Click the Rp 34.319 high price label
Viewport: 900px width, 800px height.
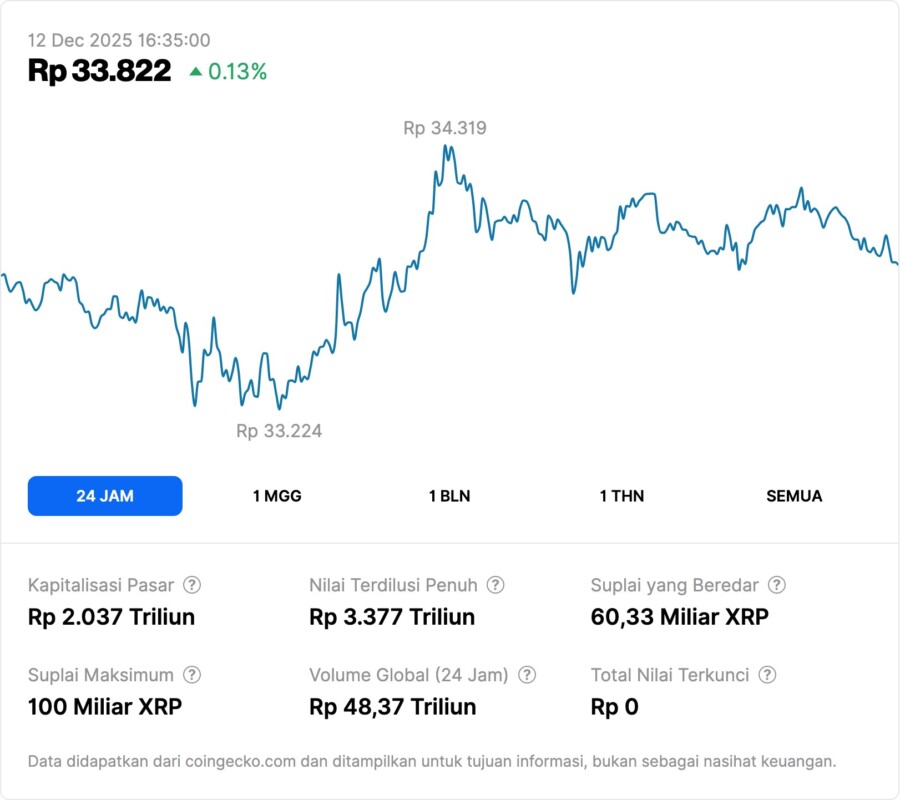[445, 128]
